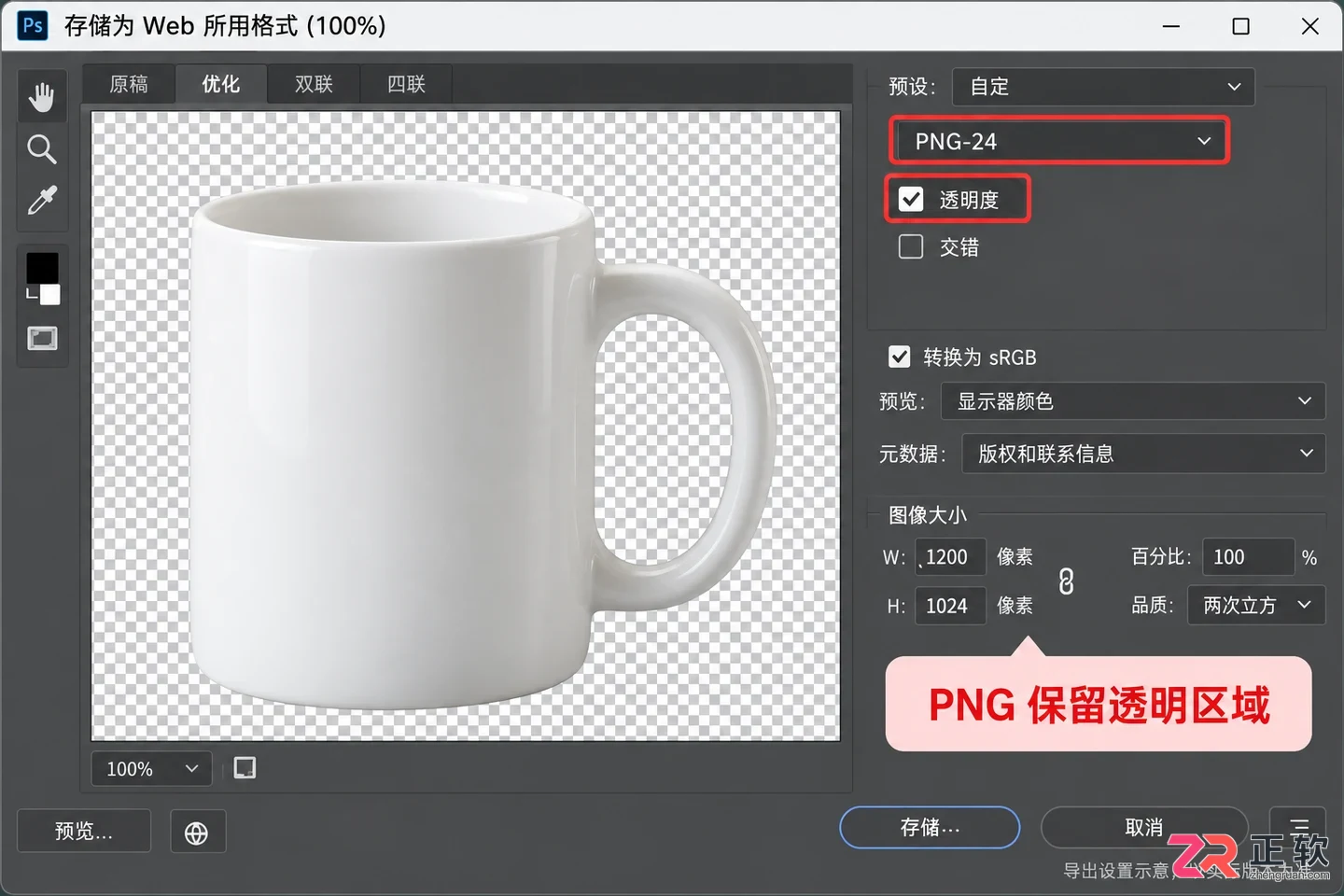Click the link constrain proportions icon
Viewport: 1344px width, 896px height.
(x=1066, y=581)
